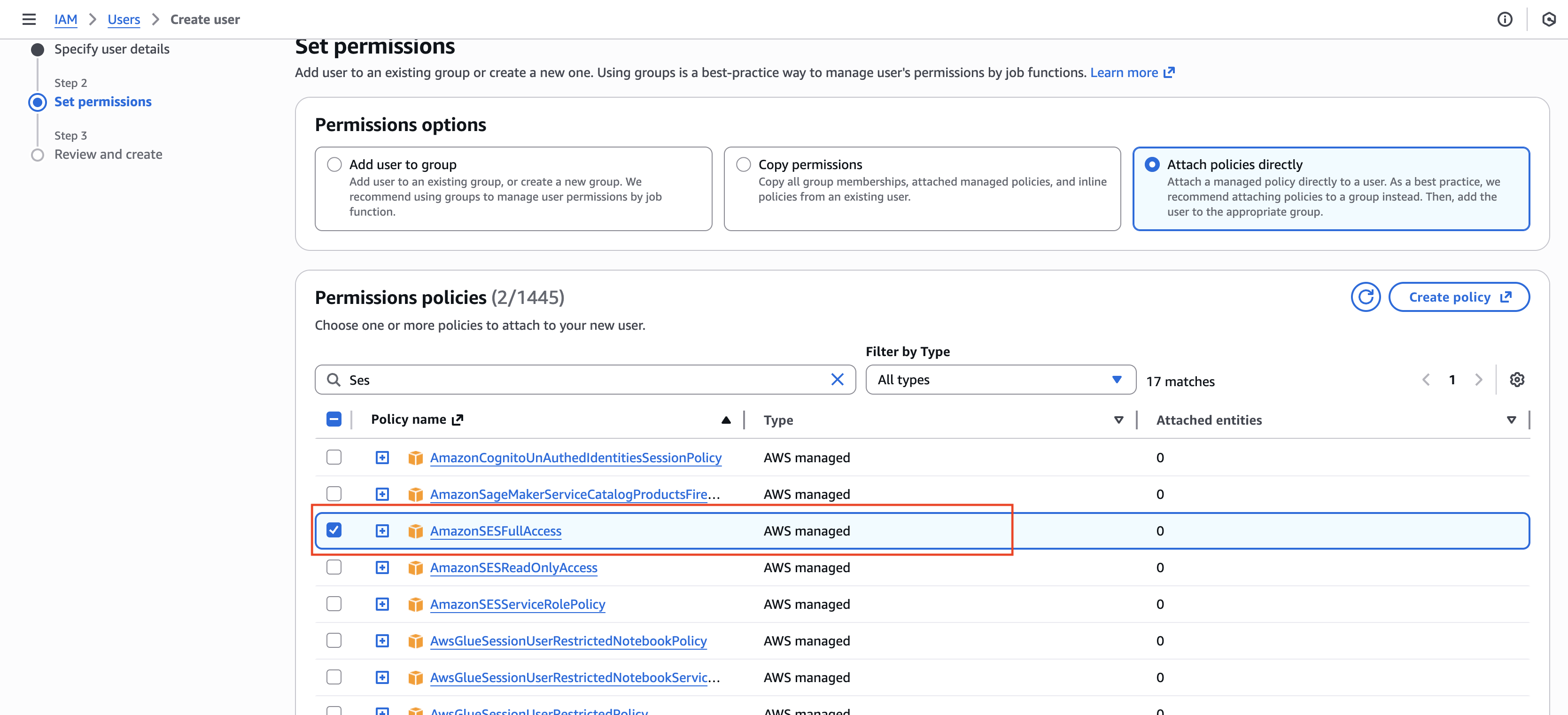Select the Copy permissions radio option
This screenshot has height=715, width=1568.
tap(743, 164)
